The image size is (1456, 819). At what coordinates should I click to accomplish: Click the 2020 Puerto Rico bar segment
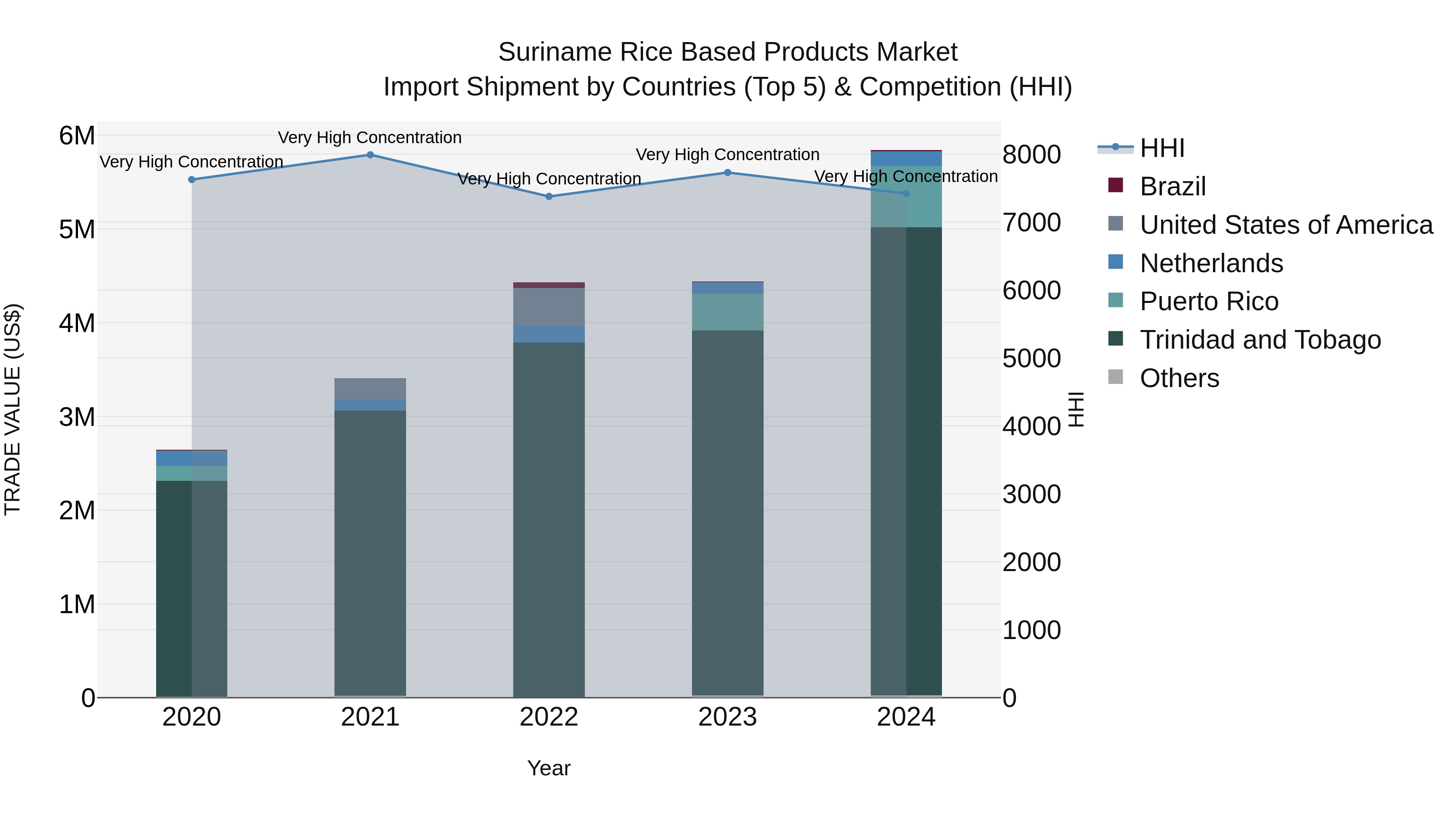[192, 474]
